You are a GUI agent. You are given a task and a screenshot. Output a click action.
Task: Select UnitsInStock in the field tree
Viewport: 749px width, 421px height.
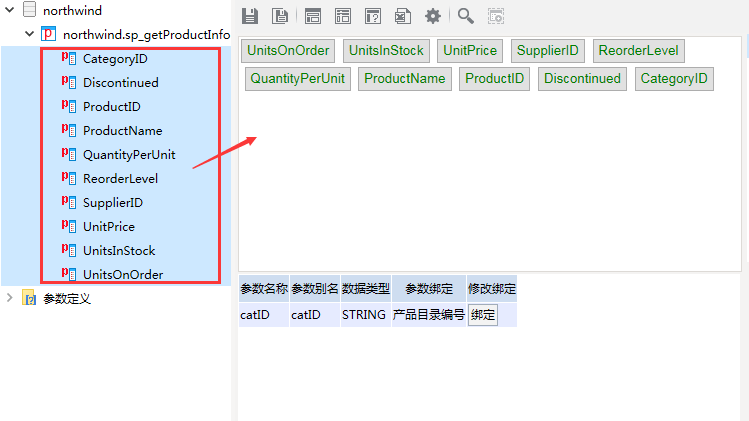pos(119,250)
